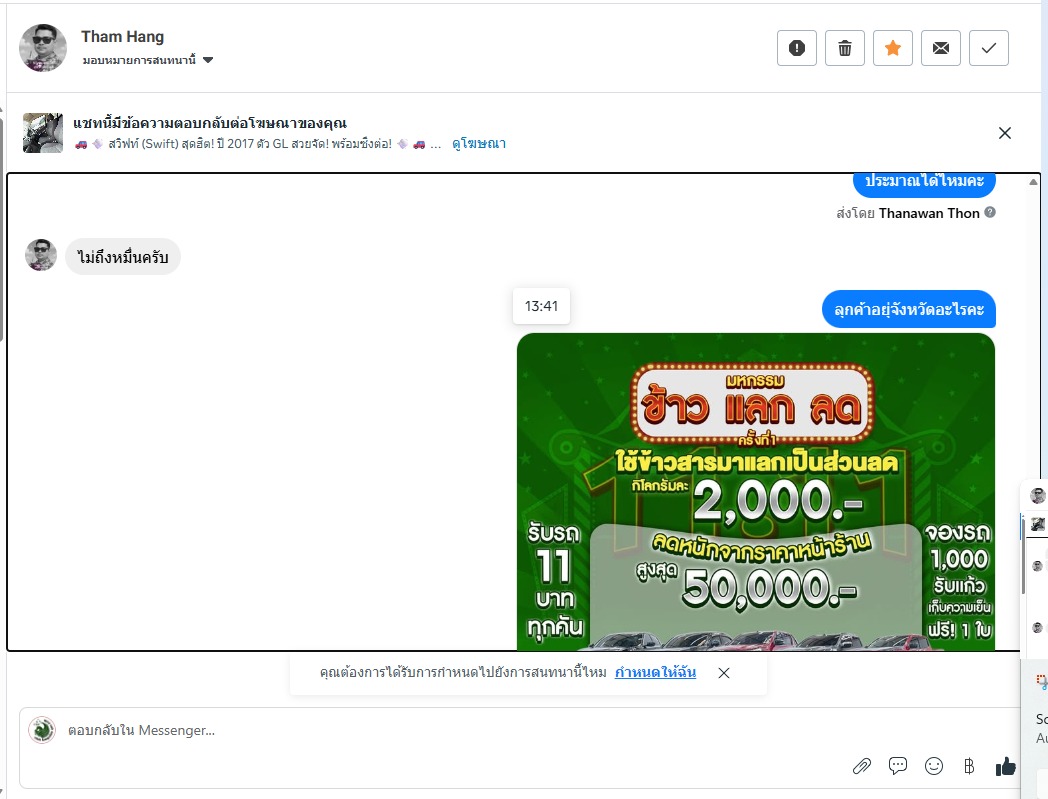
Task: Open Tham Hang profile picture in header
Action: pyautogui.click(x=43, y=48)
